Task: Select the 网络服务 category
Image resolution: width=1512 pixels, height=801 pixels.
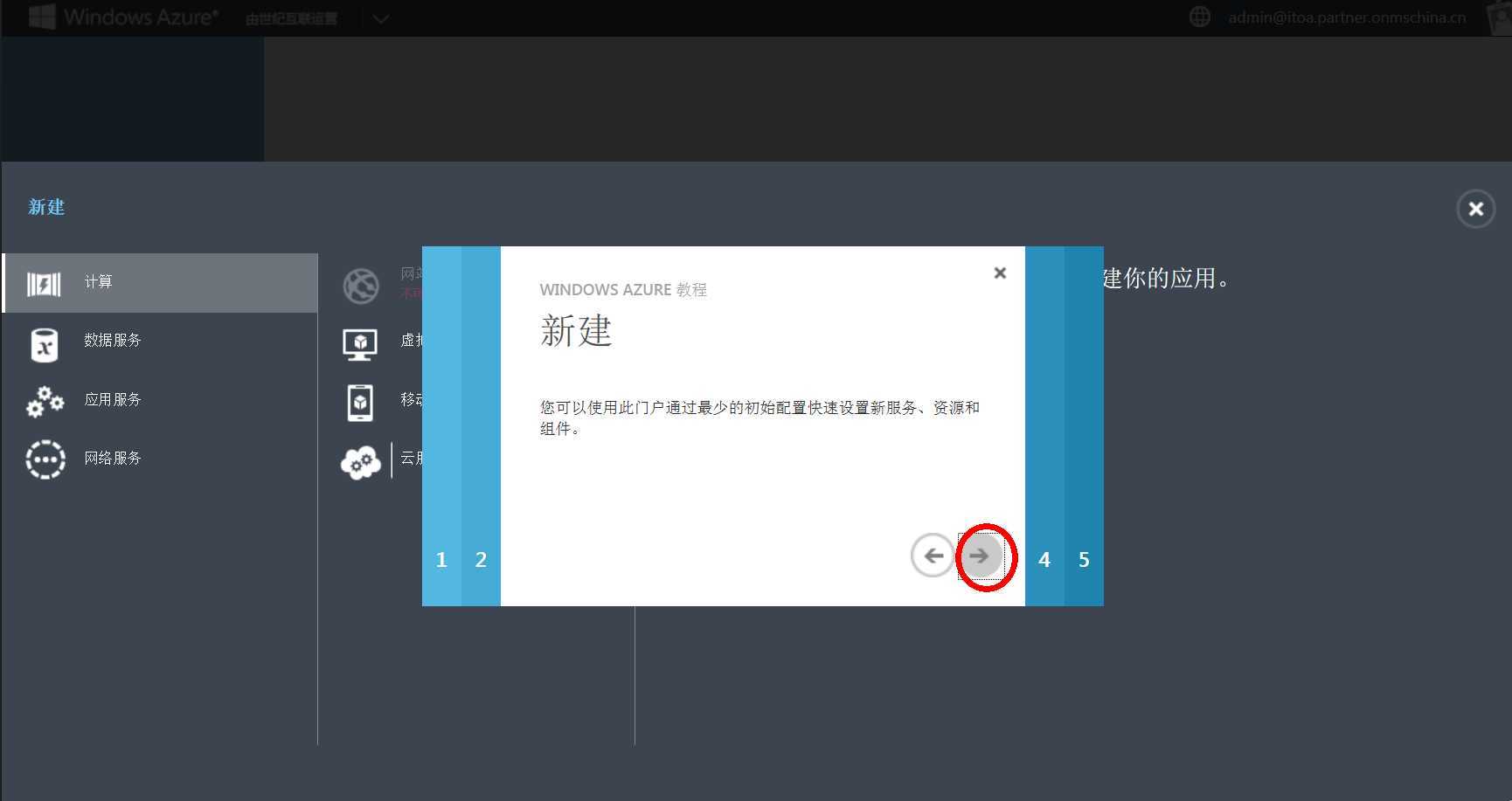Action: 160,459
